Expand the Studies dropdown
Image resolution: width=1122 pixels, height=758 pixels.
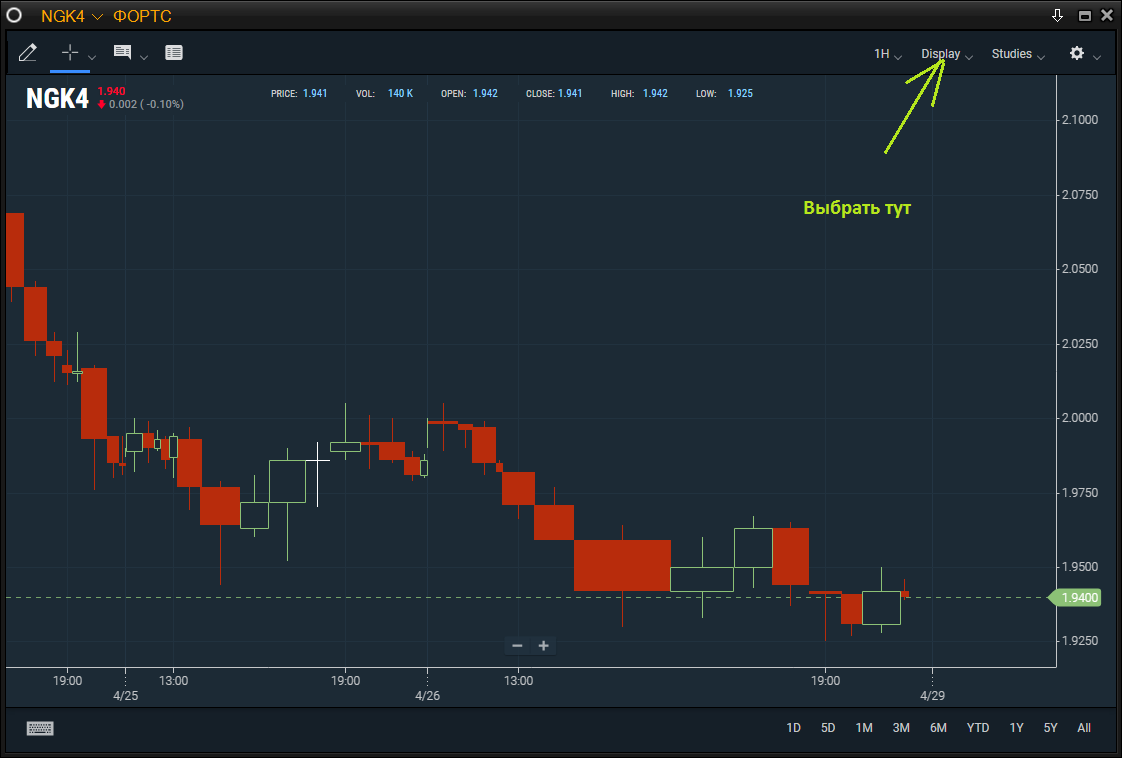tap(1017, 54)
